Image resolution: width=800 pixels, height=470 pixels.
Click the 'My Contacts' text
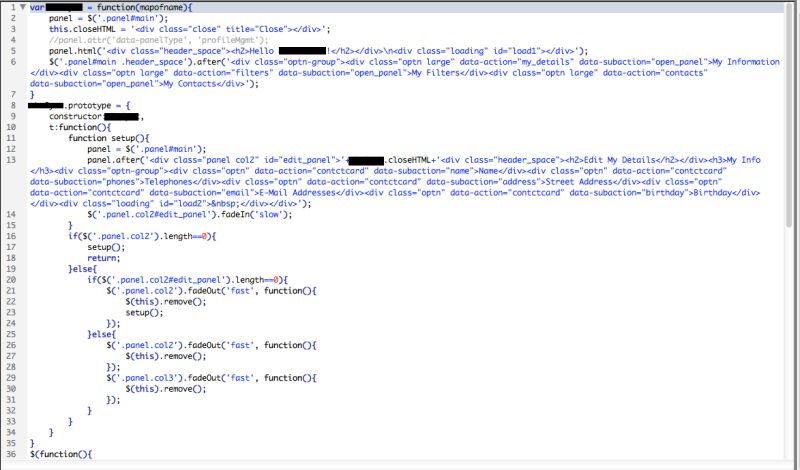[189, 84]
